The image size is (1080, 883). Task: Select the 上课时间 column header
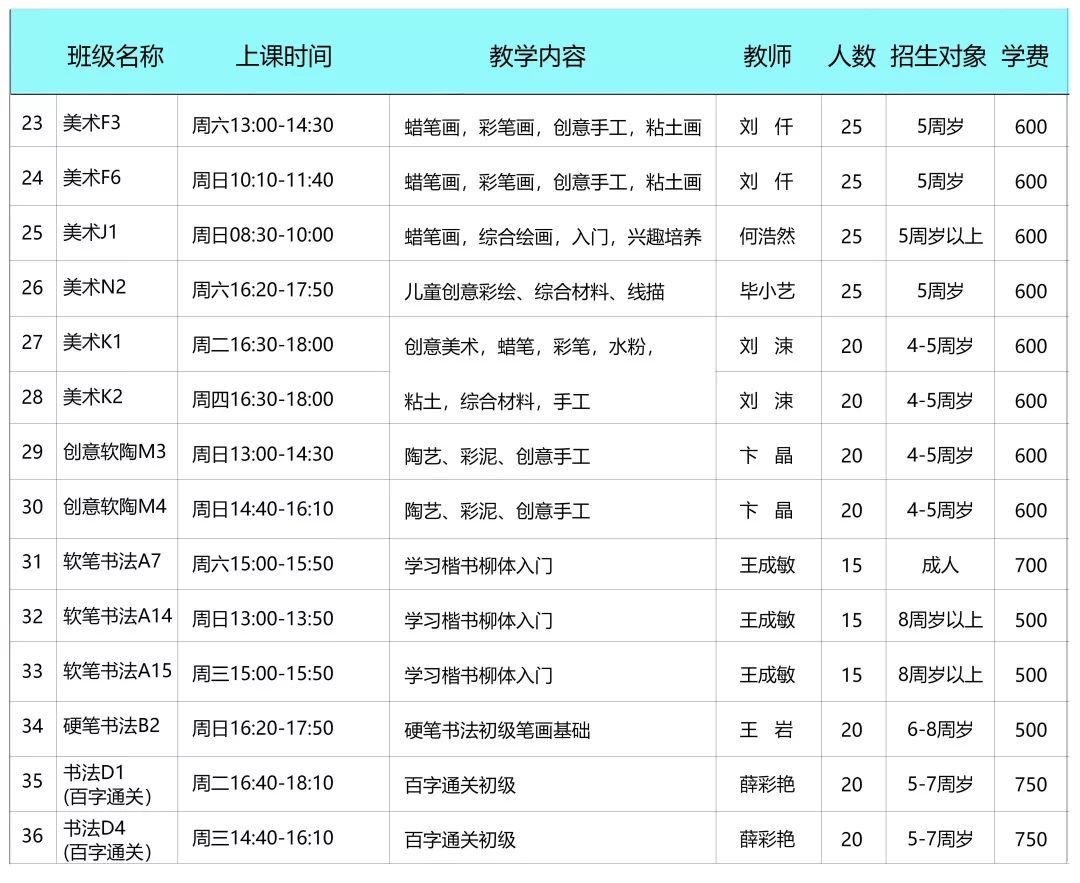point(283,56)
